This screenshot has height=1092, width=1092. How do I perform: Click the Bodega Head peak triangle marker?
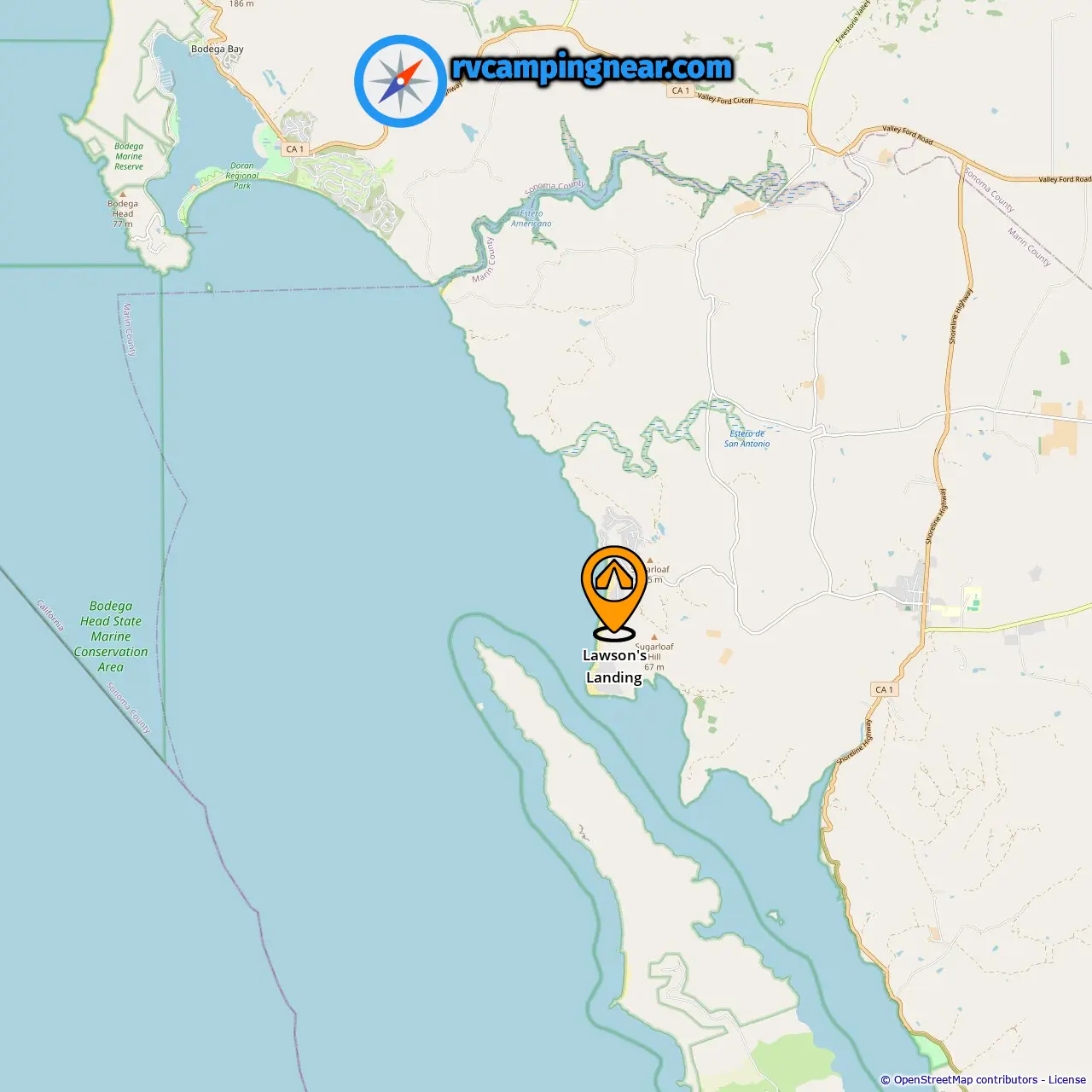pos(122,195)
